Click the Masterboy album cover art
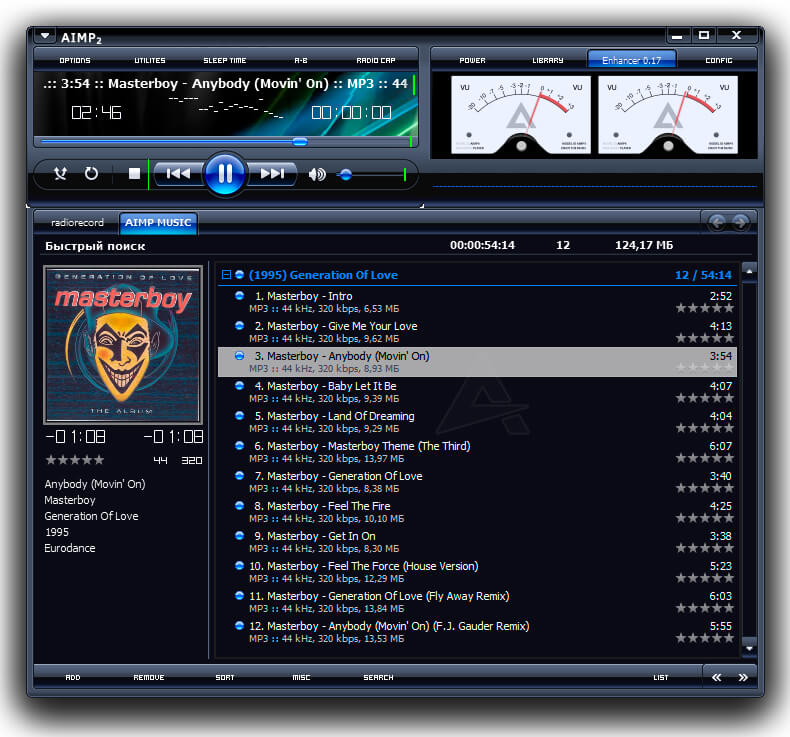The image size is (790, 737). pyautogui.click(x=123, y=345)
